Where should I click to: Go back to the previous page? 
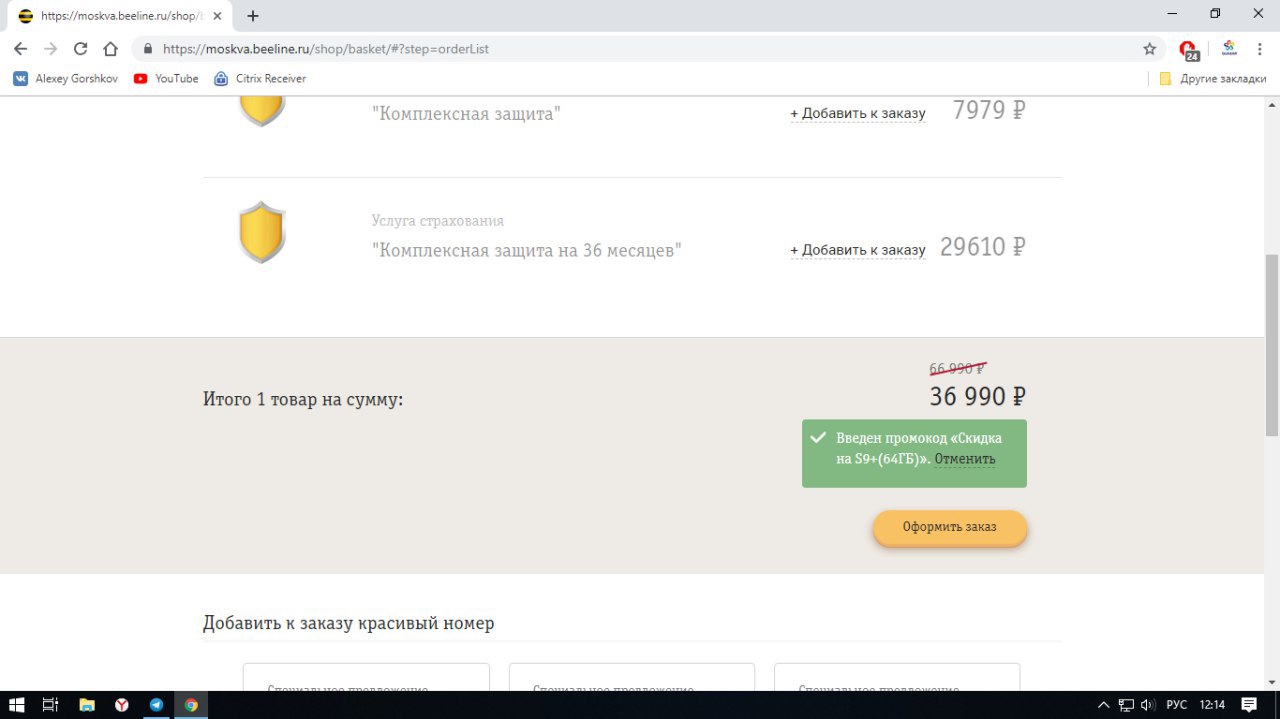(20, 48)
